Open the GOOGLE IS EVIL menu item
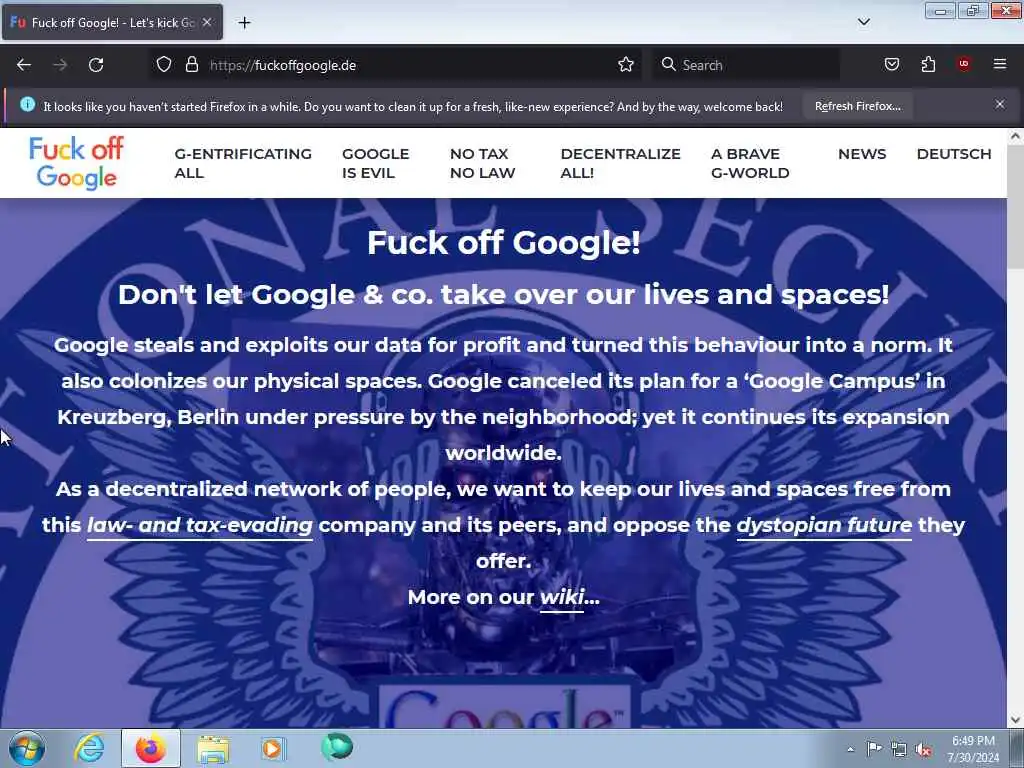 pyautogui.click(x=376, y=163)
